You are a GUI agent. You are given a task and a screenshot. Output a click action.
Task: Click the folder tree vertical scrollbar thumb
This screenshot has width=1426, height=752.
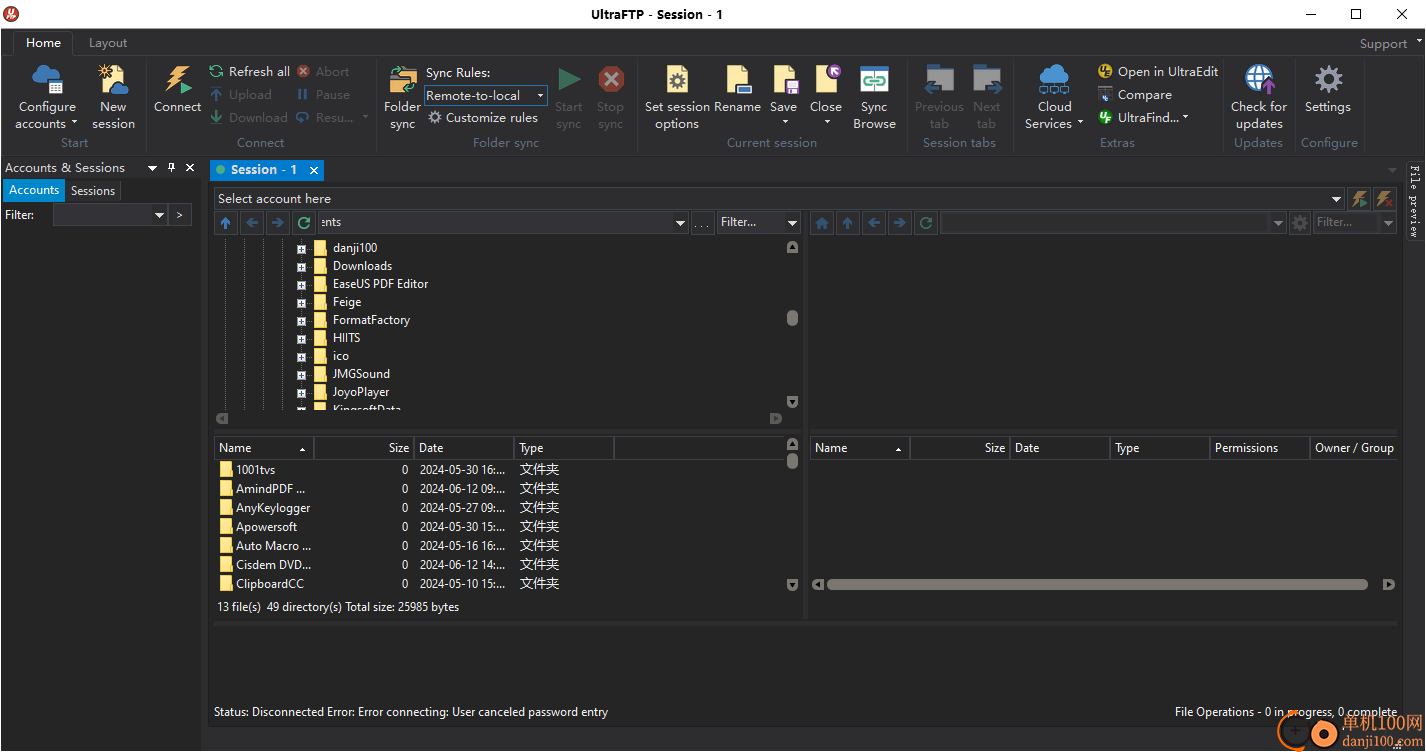tap(792, 318)
